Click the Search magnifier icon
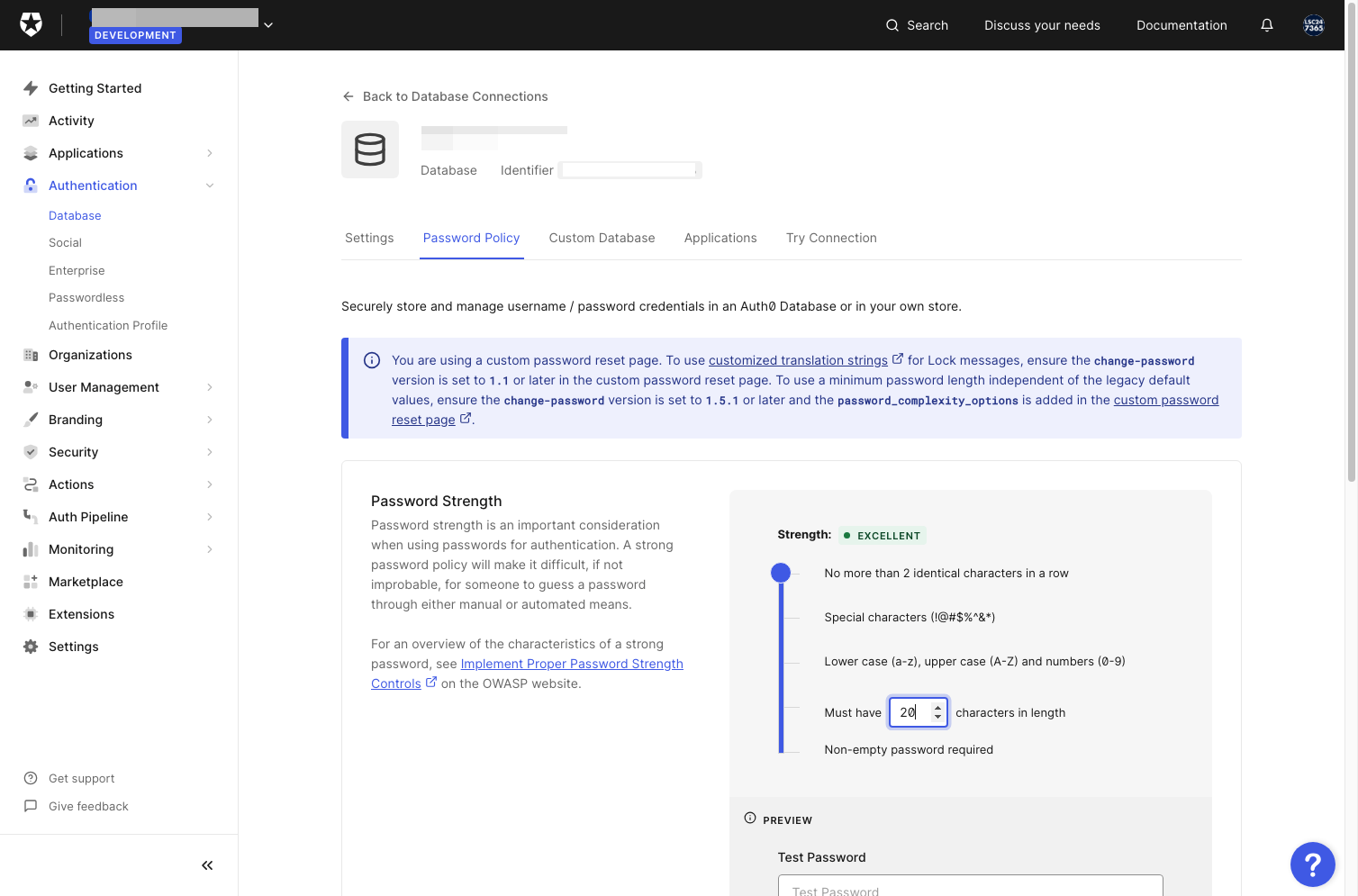Viewport: 1358px width, 896px height. point(892,25)
